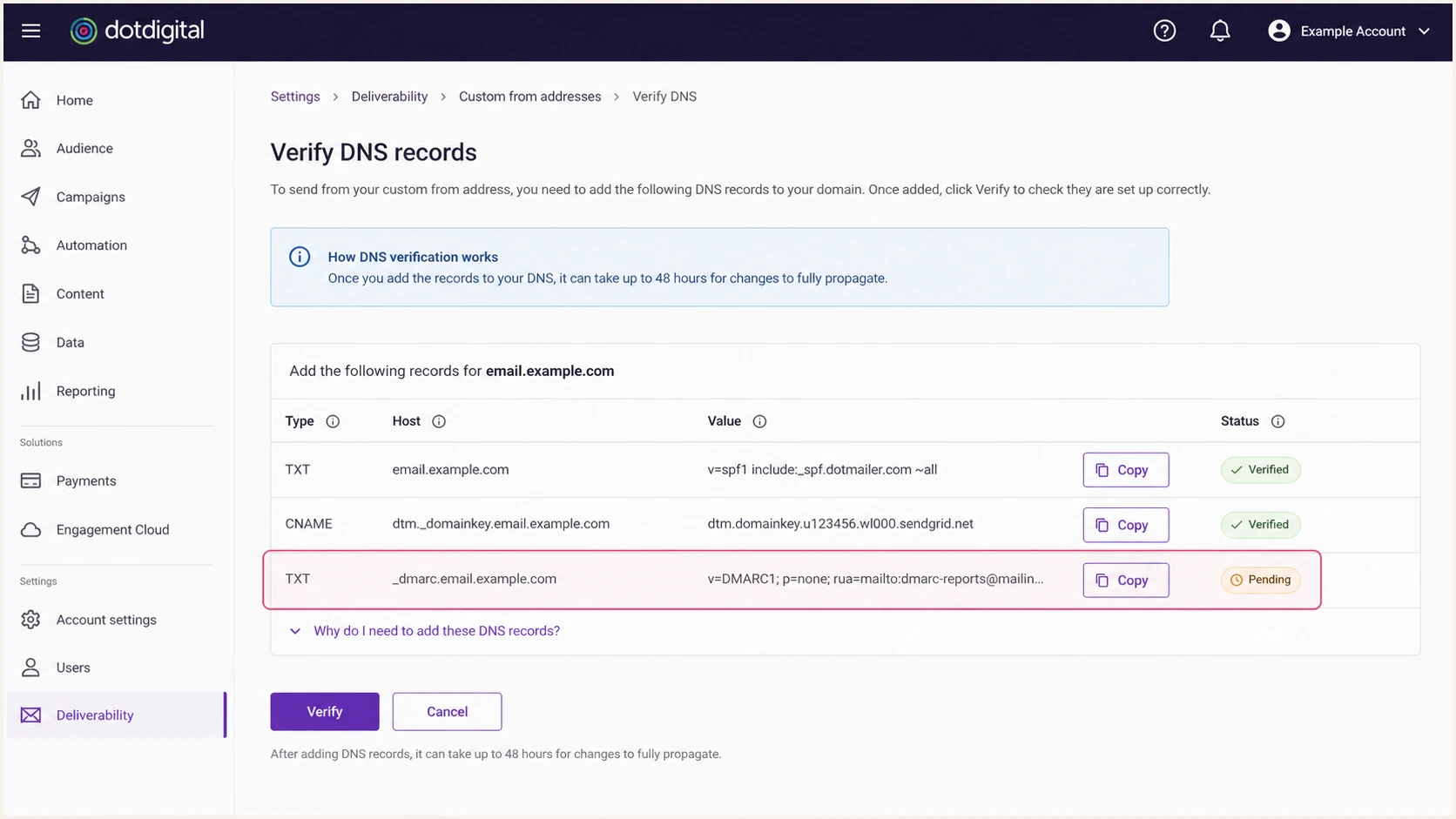Expand 'Why do I need to add these DNS records?'
The width and height of the screenshot is (1456, 819).
pyautogui.click(x=425, y=631)
